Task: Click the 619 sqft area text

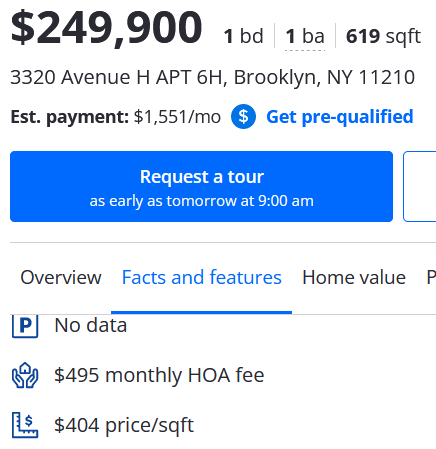Action: click(x=384, y=36)
